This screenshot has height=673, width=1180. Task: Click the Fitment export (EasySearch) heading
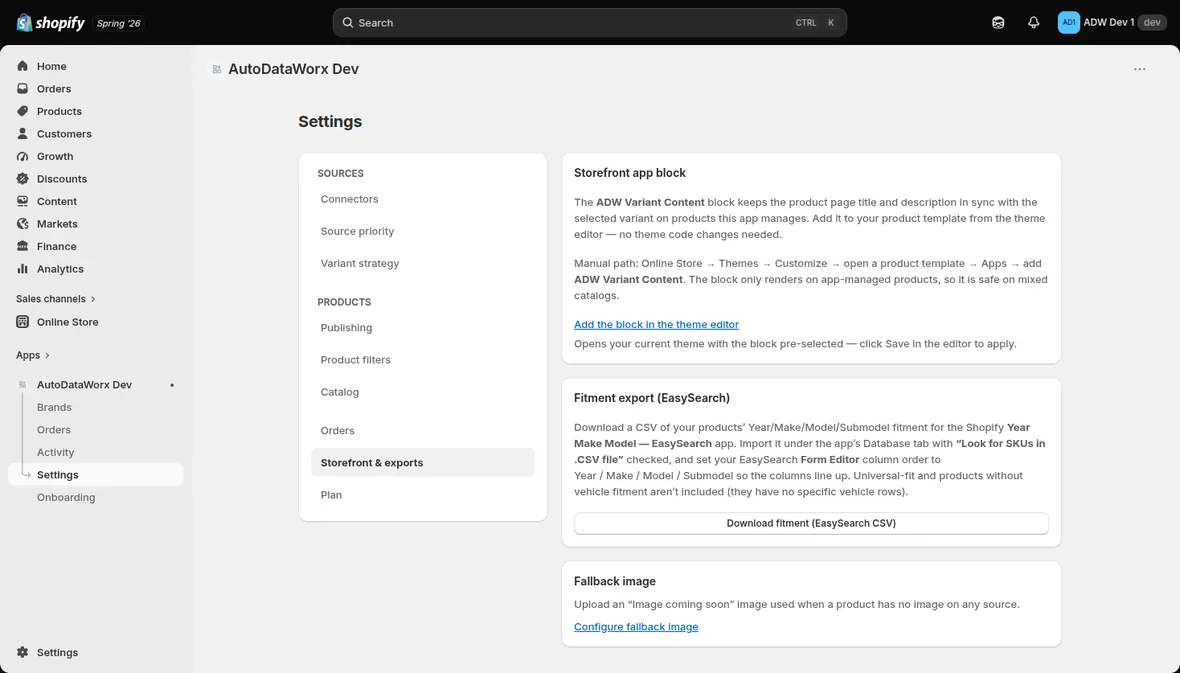click(652, 398)
